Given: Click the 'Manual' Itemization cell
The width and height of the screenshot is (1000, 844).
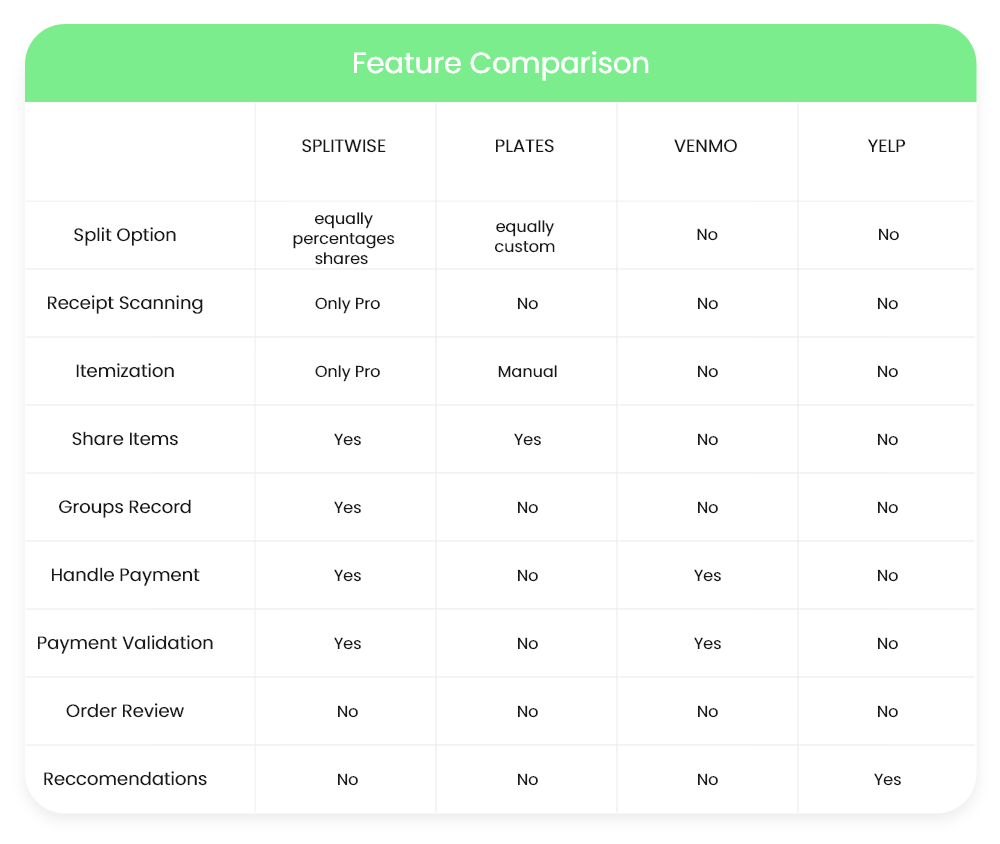Looking at the screenshot, I should tap(527, 372).
